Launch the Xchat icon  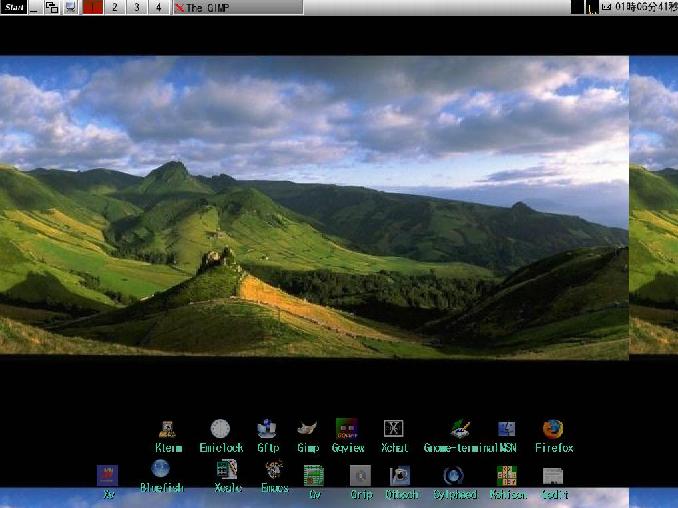pyautogui.click(x=394, y=430)
